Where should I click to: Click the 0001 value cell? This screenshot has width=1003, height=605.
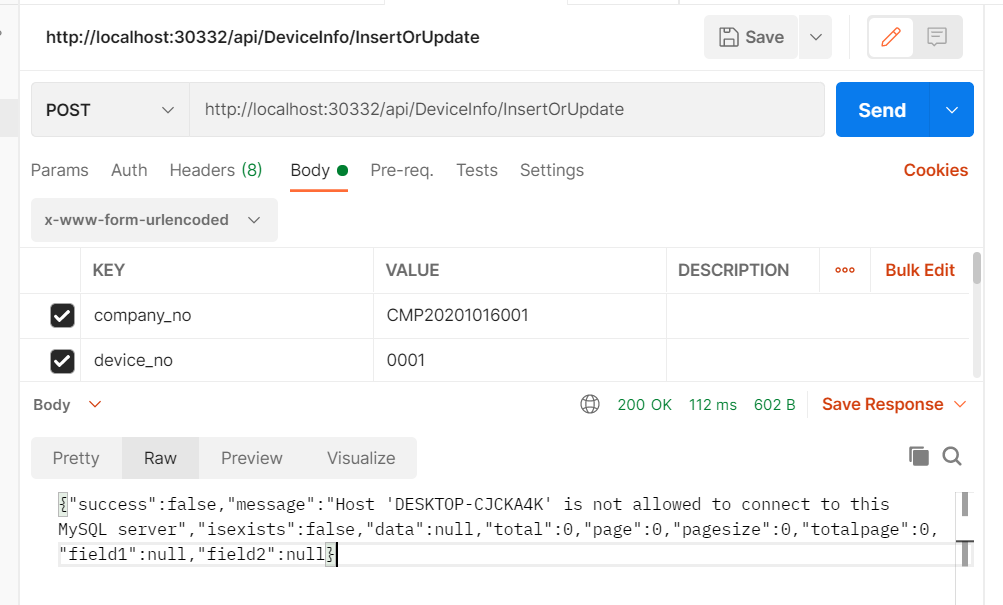pos(520,361)
